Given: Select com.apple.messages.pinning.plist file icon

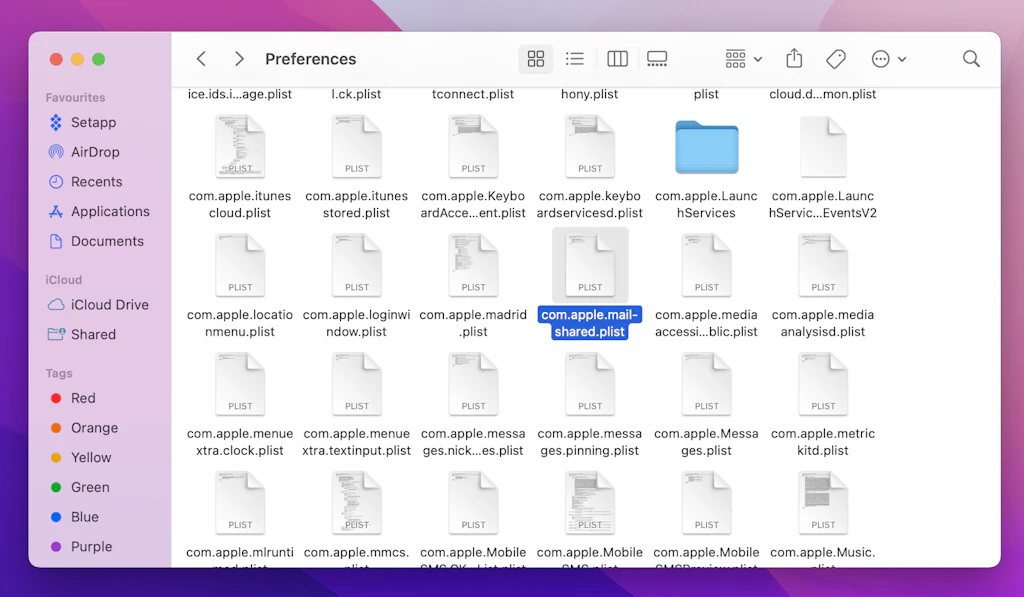Looking at the screenshot, I should coord(590,384).
